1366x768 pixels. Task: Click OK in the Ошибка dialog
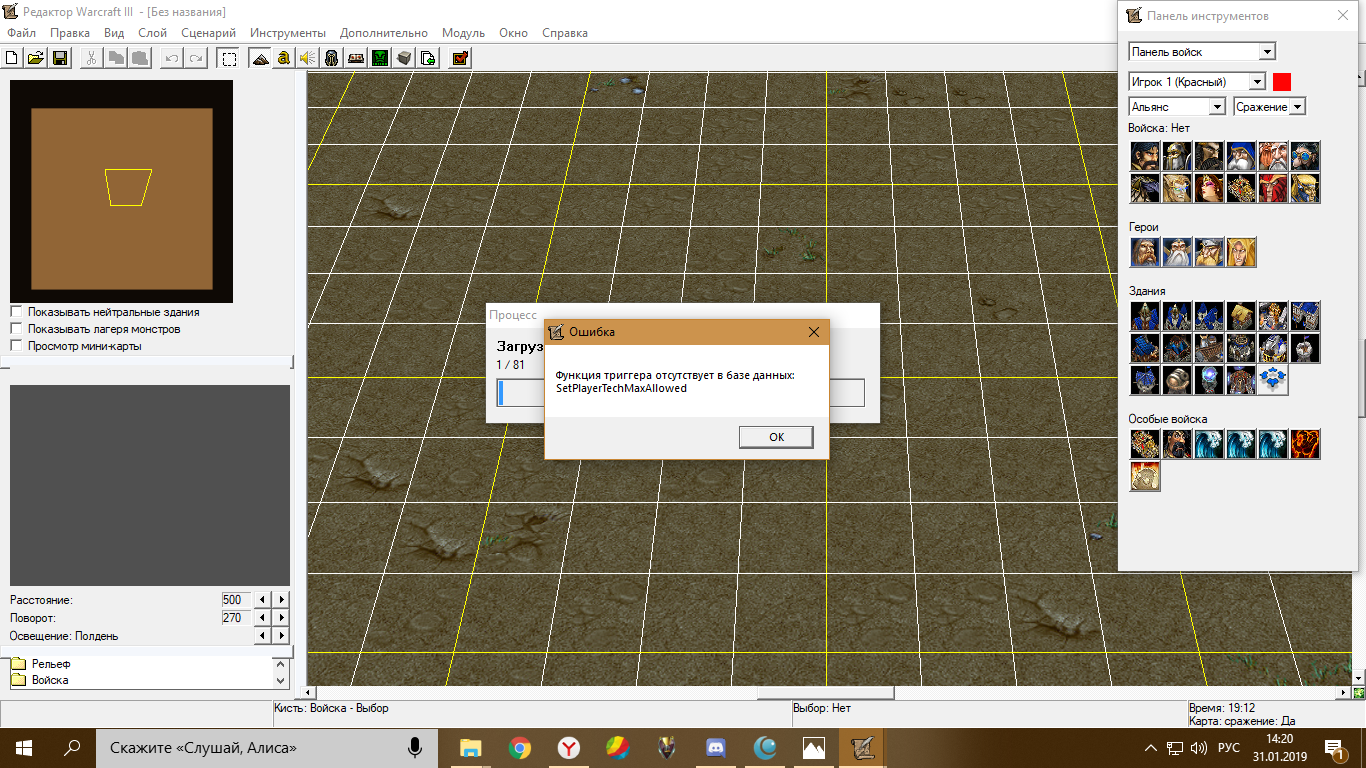tap(776, 437)
